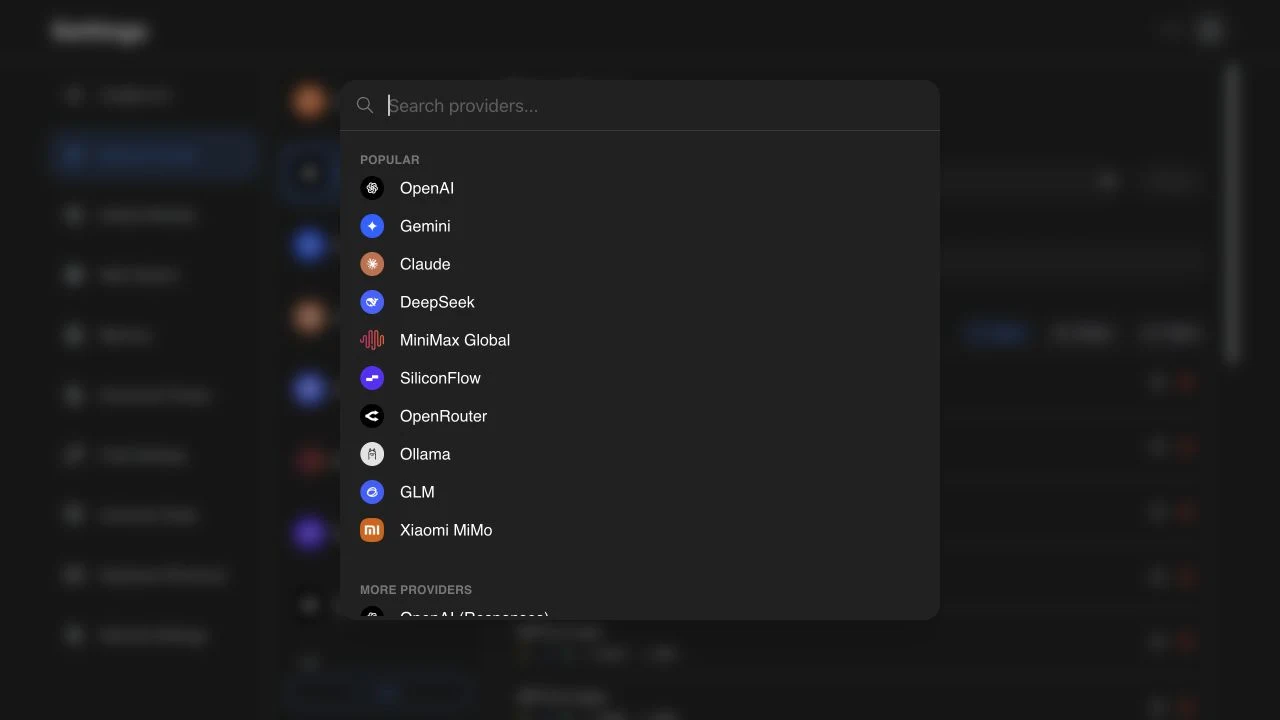
Task: Choose the Gemini provider icon
Action: (x=372, y=226)
